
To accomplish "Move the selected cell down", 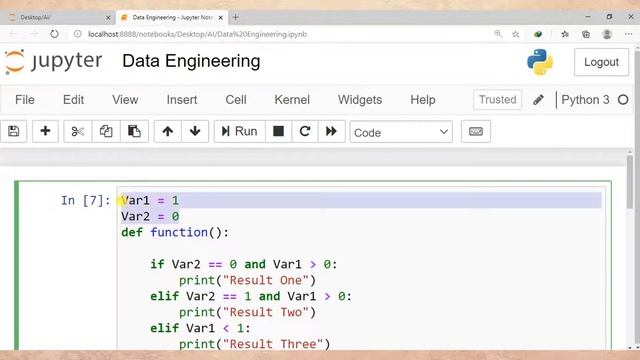I will click(195, 131).
